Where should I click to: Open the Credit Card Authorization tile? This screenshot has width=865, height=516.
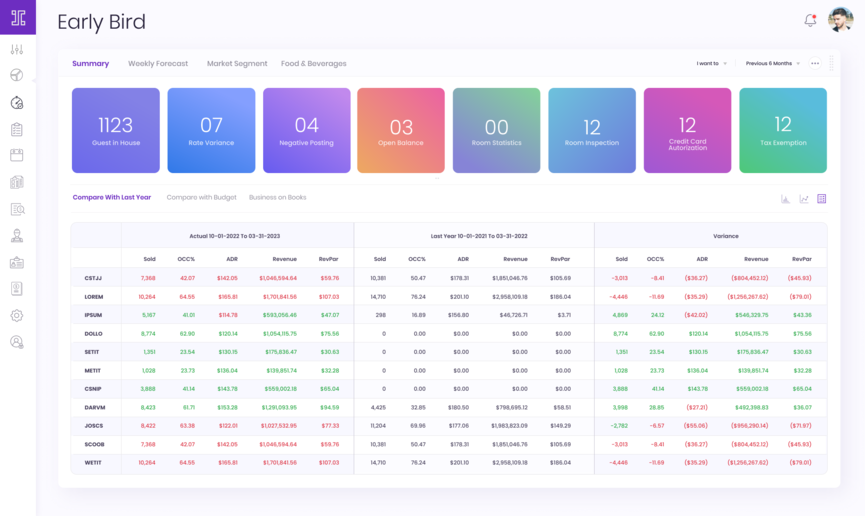tap(687, 130)
